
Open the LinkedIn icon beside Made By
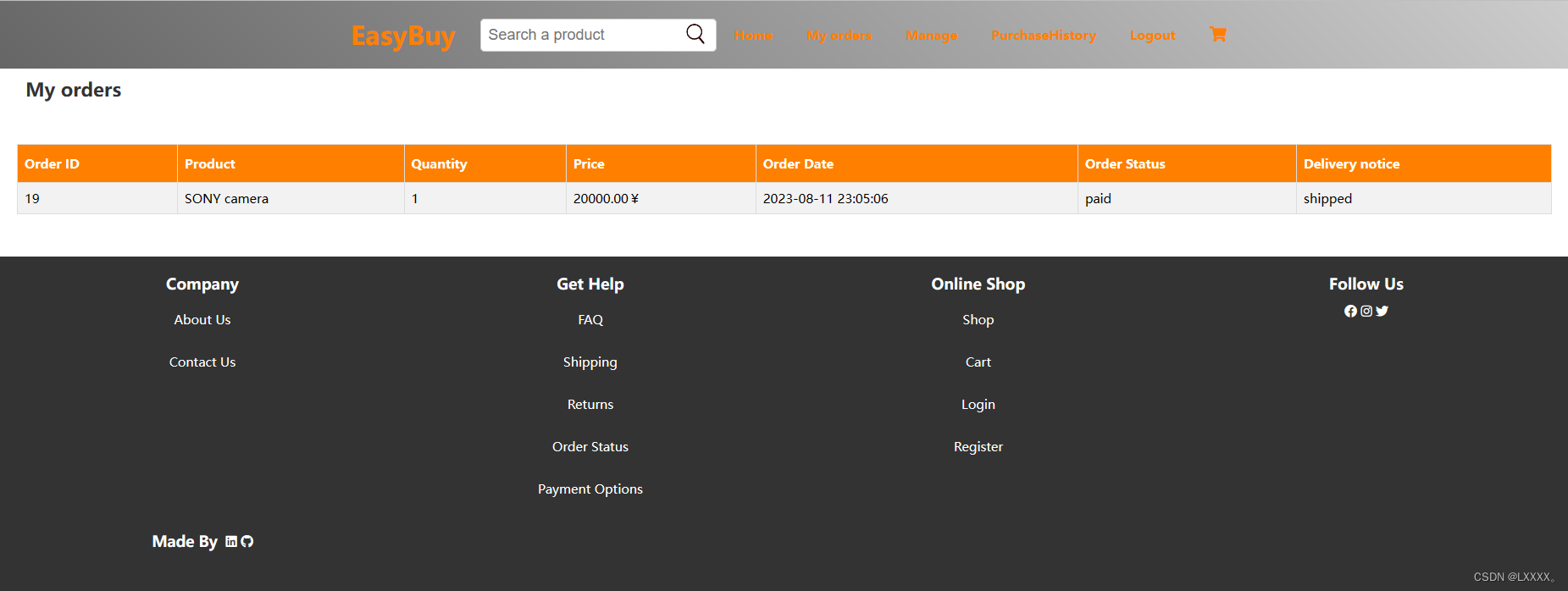pos(231,542)
